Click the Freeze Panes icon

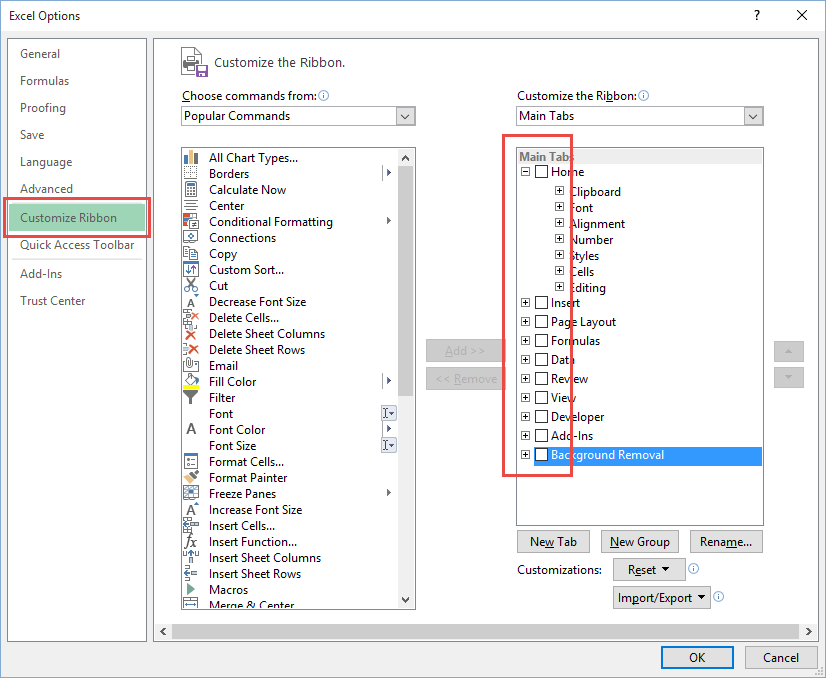tap(191, 494)
